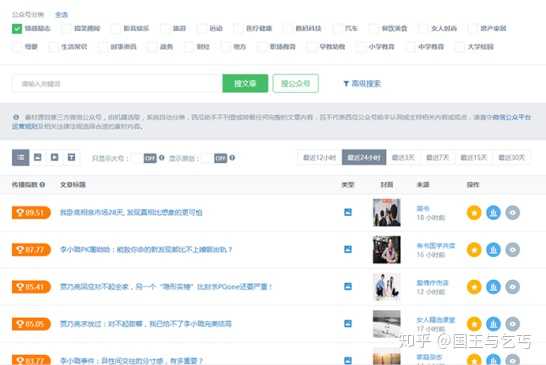The image size is (546, 365).
Task: Open stats chart icon for second article
Action: tap(493, 250)
